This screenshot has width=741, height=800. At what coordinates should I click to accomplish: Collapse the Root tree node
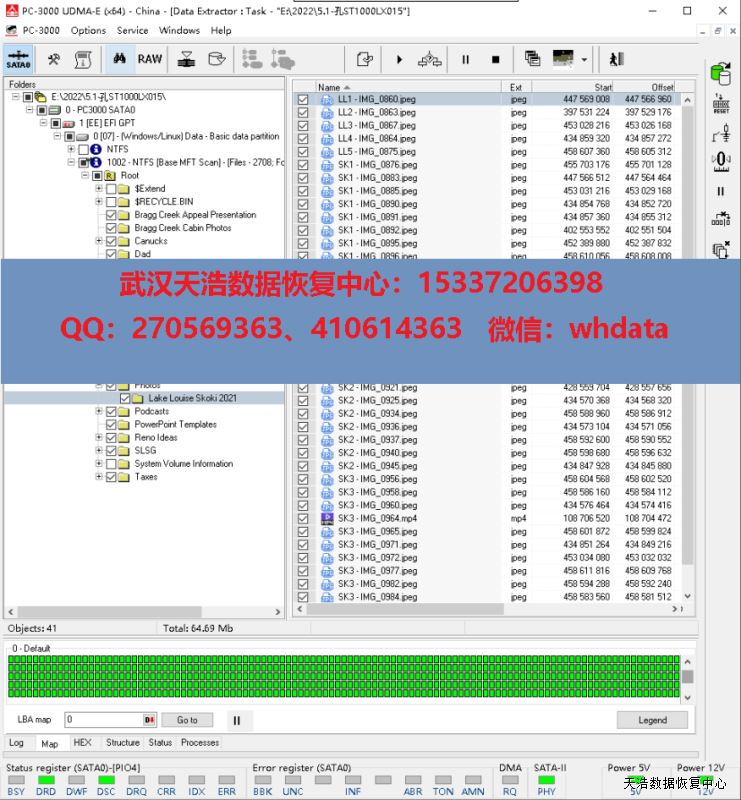tap(85, 176)
